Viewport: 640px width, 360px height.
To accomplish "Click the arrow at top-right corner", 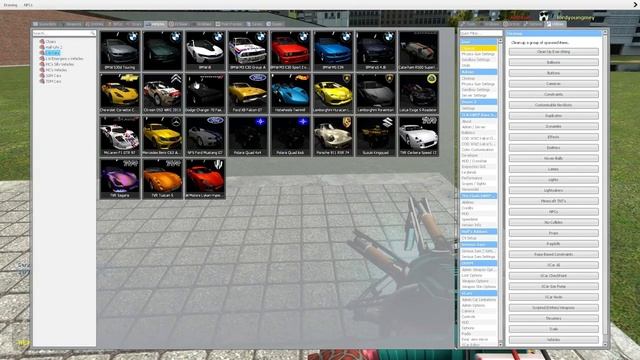I will click(636, 4).
